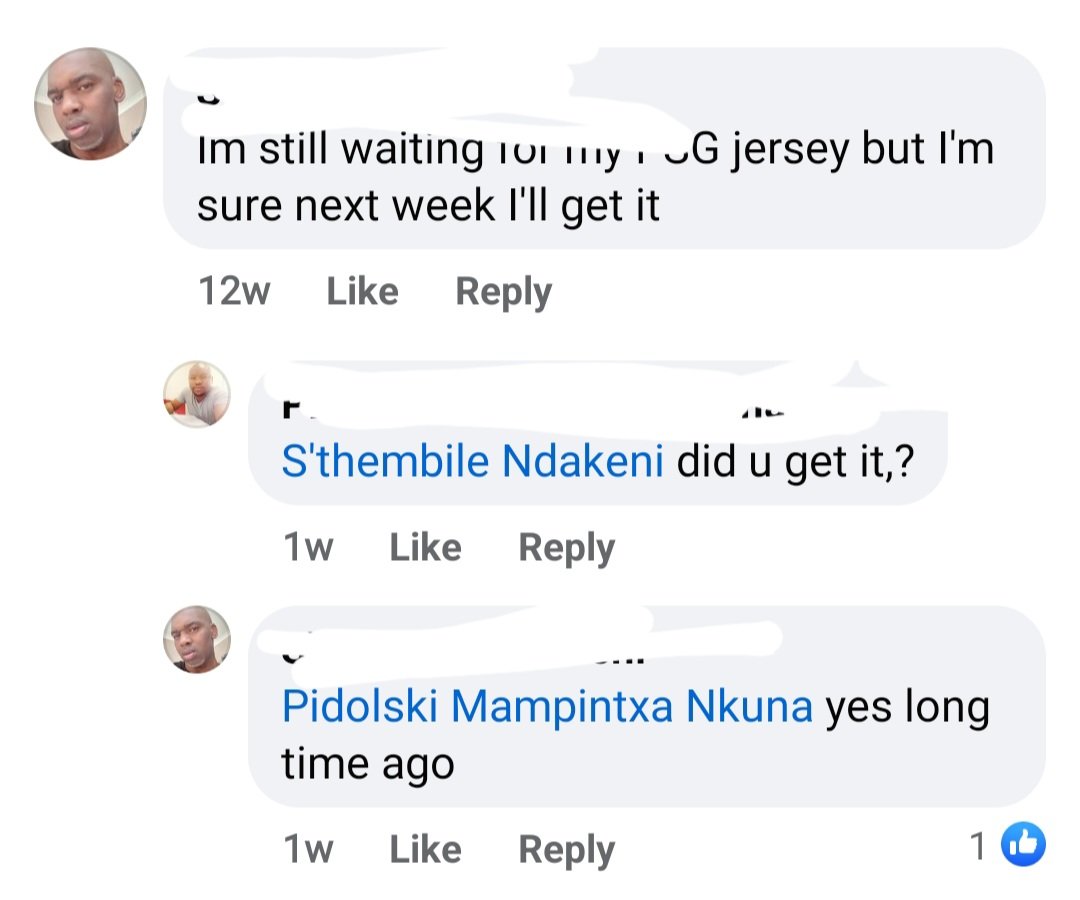Reply to the 'did u get it,?' comment

[x=566, y=547]
